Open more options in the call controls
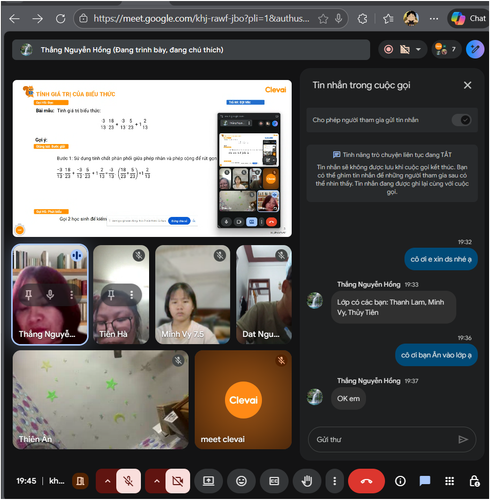The width and height of the screenshot is (490, 500). click(335, 481)
